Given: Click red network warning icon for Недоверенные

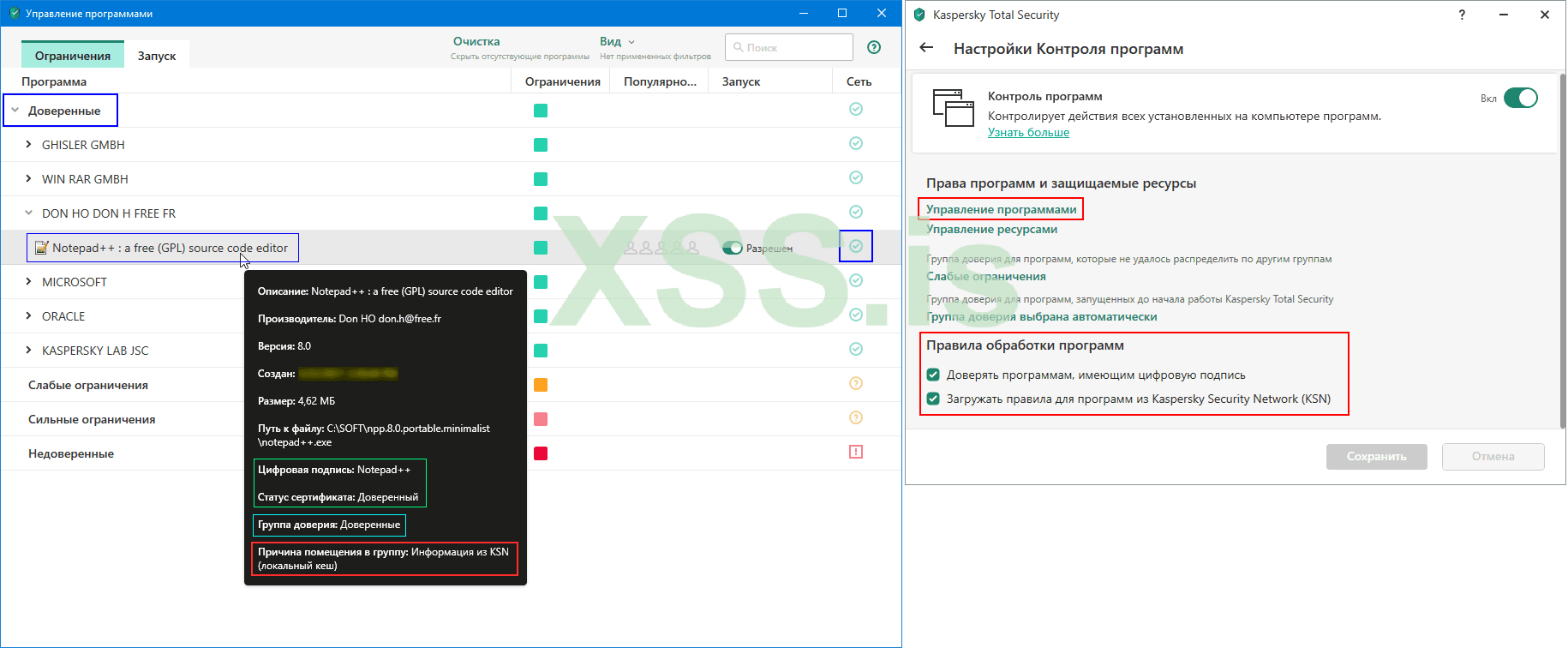Looking at the screenshot, I should (x=856, y=452).
